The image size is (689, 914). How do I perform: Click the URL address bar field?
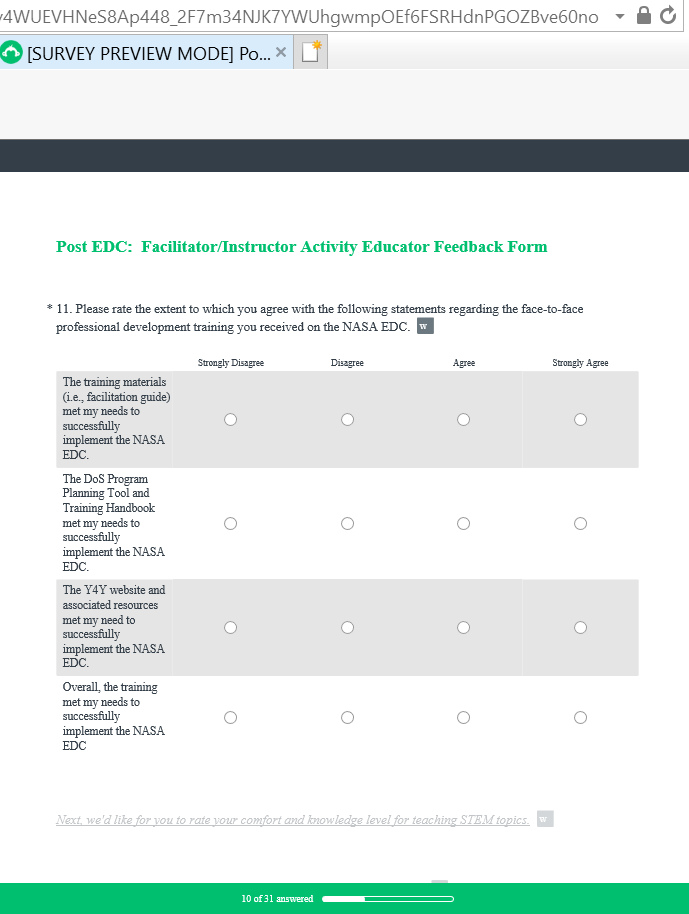(x=300, y=16)
